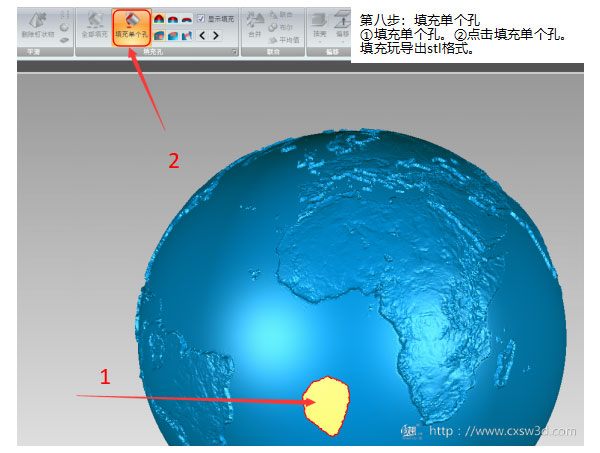Select the flat fill mode icon
Viewport: 600px width, 453px height.
pos(187,20)
